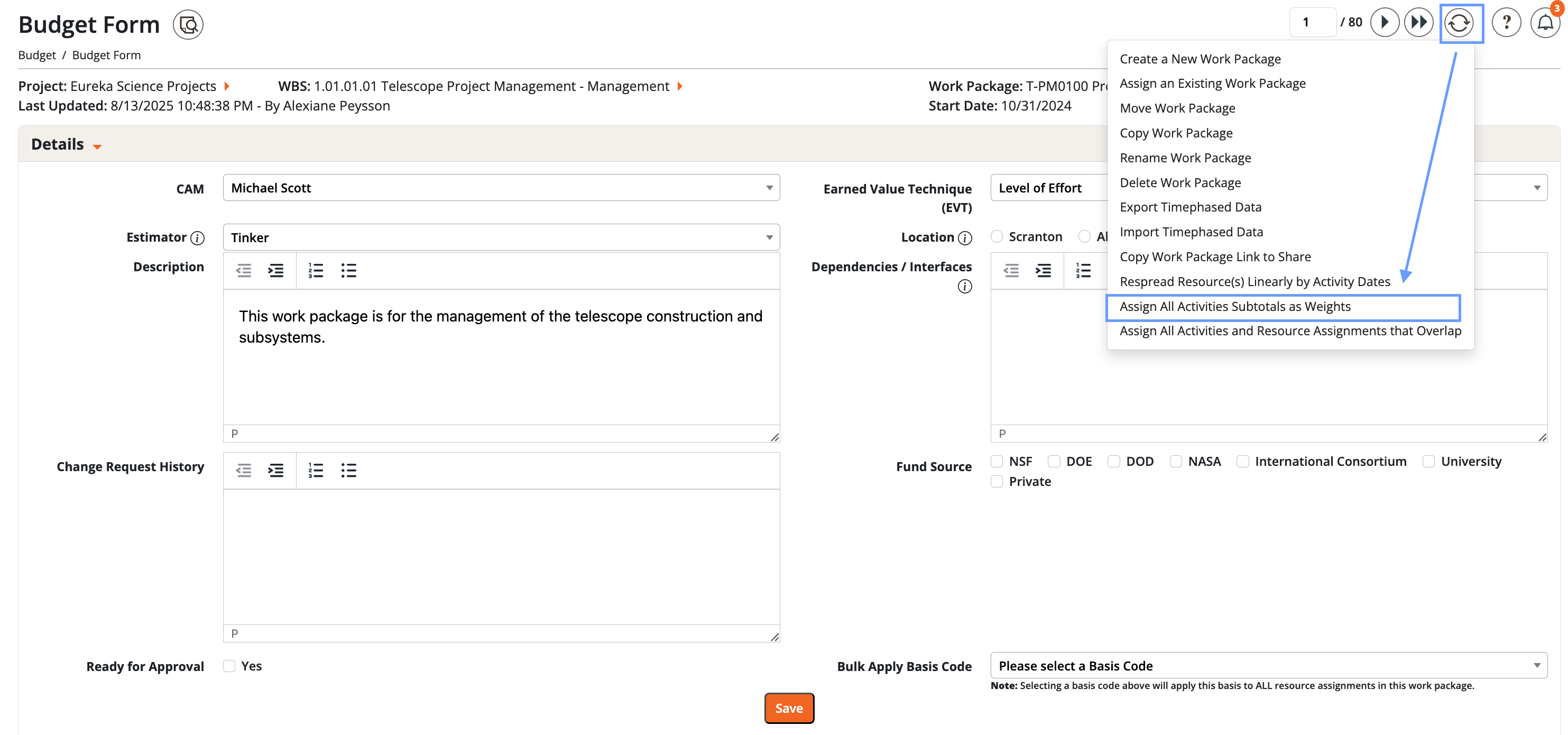Open the Estimator dropdown showing Tinker
Image resolution: width=1568 pixels, height=735 pixels.
tap(501, 237)
